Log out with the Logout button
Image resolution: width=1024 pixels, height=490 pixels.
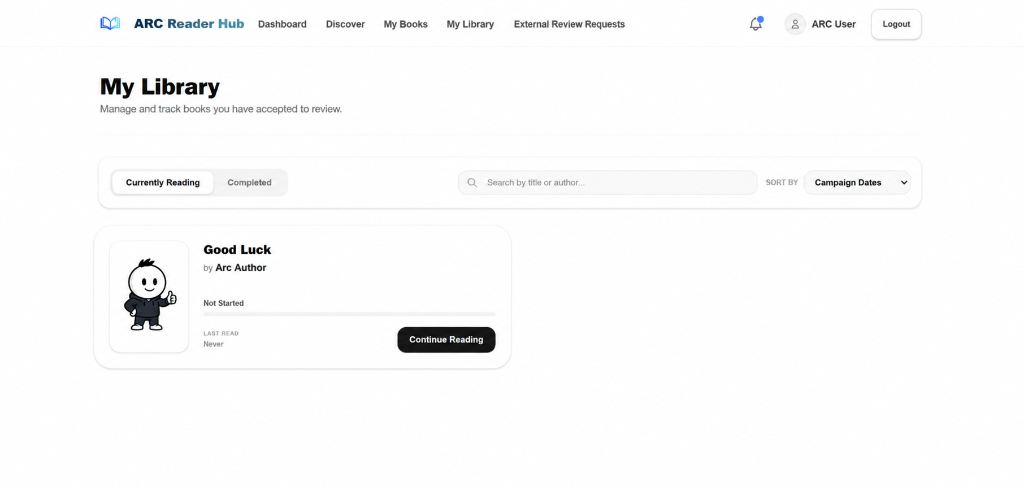point(896,24)
